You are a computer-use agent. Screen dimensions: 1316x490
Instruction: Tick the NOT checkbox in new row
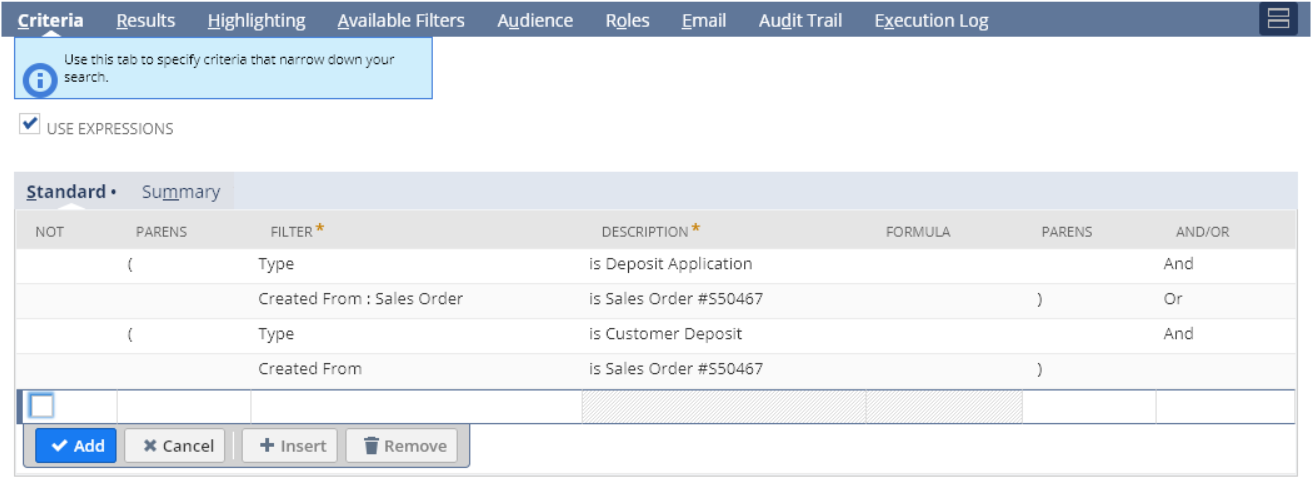(x=42, y=406)
